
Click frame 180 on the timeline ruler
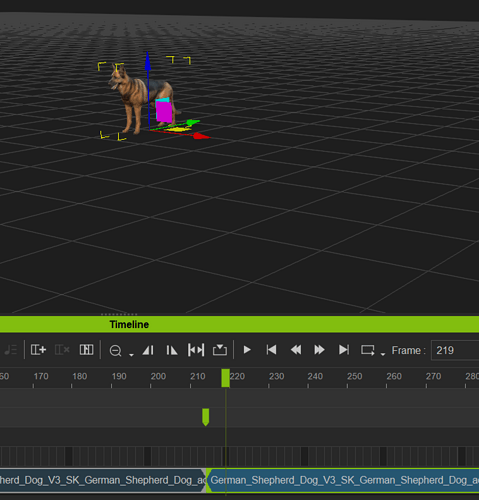[80, 377]
